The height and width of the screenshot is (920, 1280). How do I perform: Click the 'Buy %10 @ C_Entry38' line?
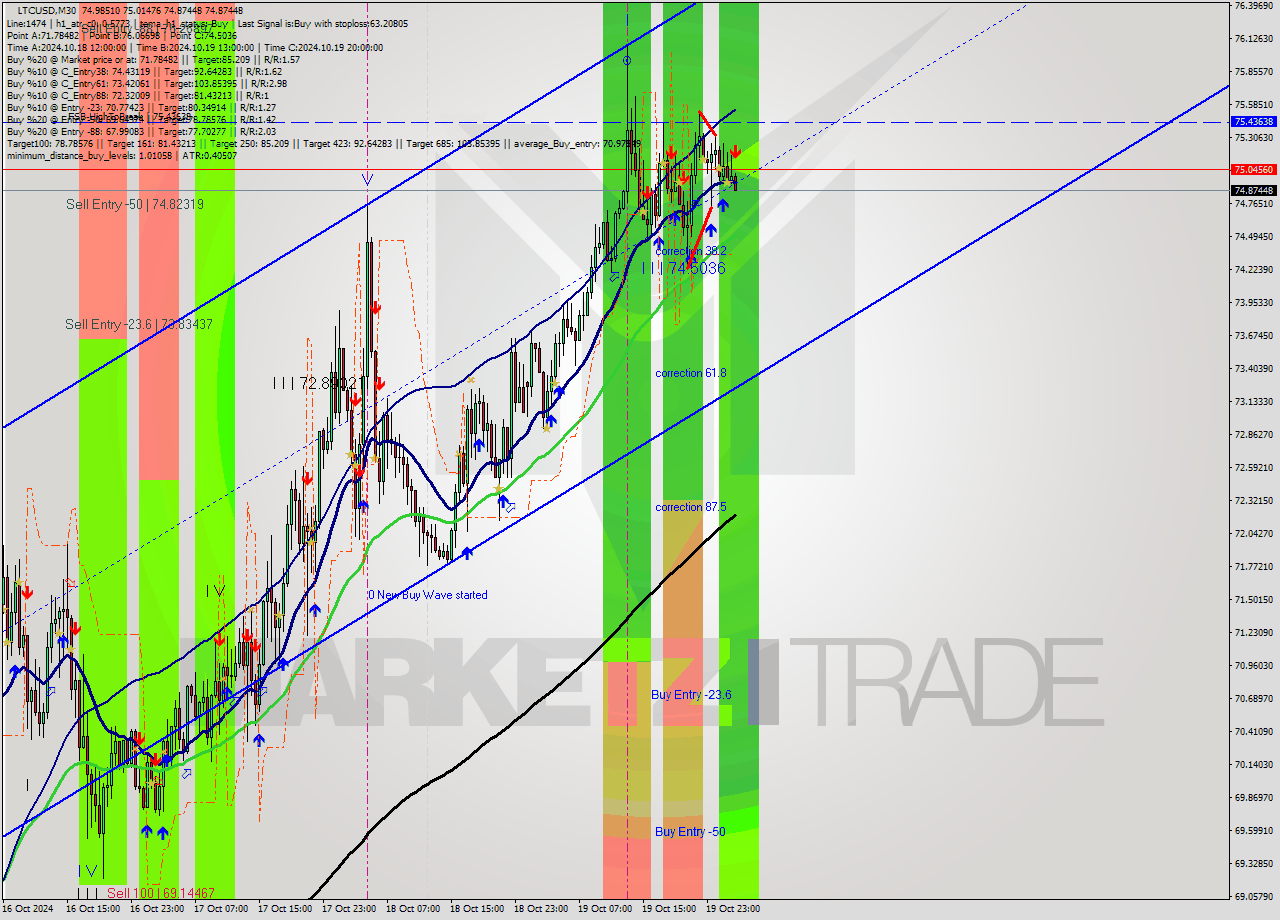tap(144, 71)
